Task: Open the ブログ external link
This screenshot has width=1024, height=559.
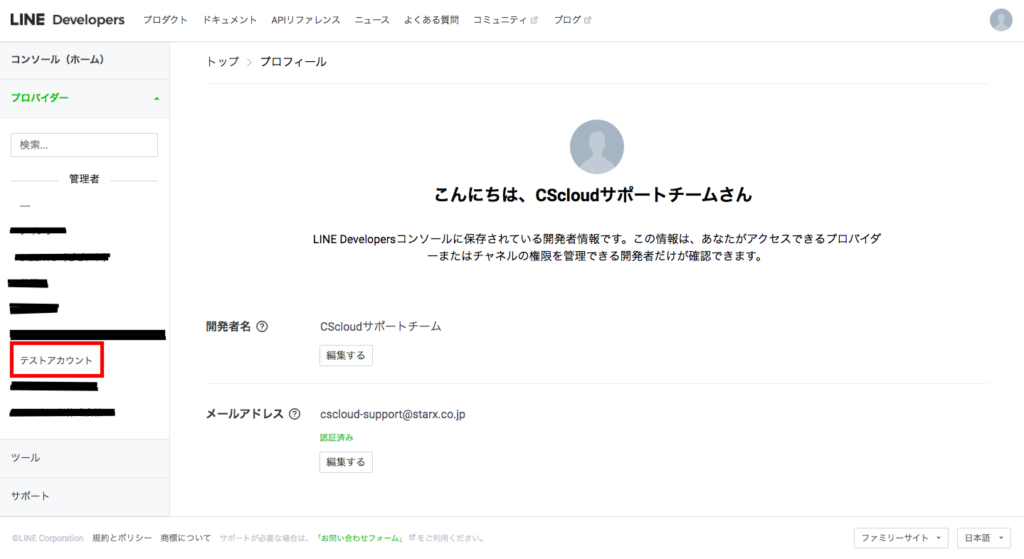Action: tap(571, 20)
